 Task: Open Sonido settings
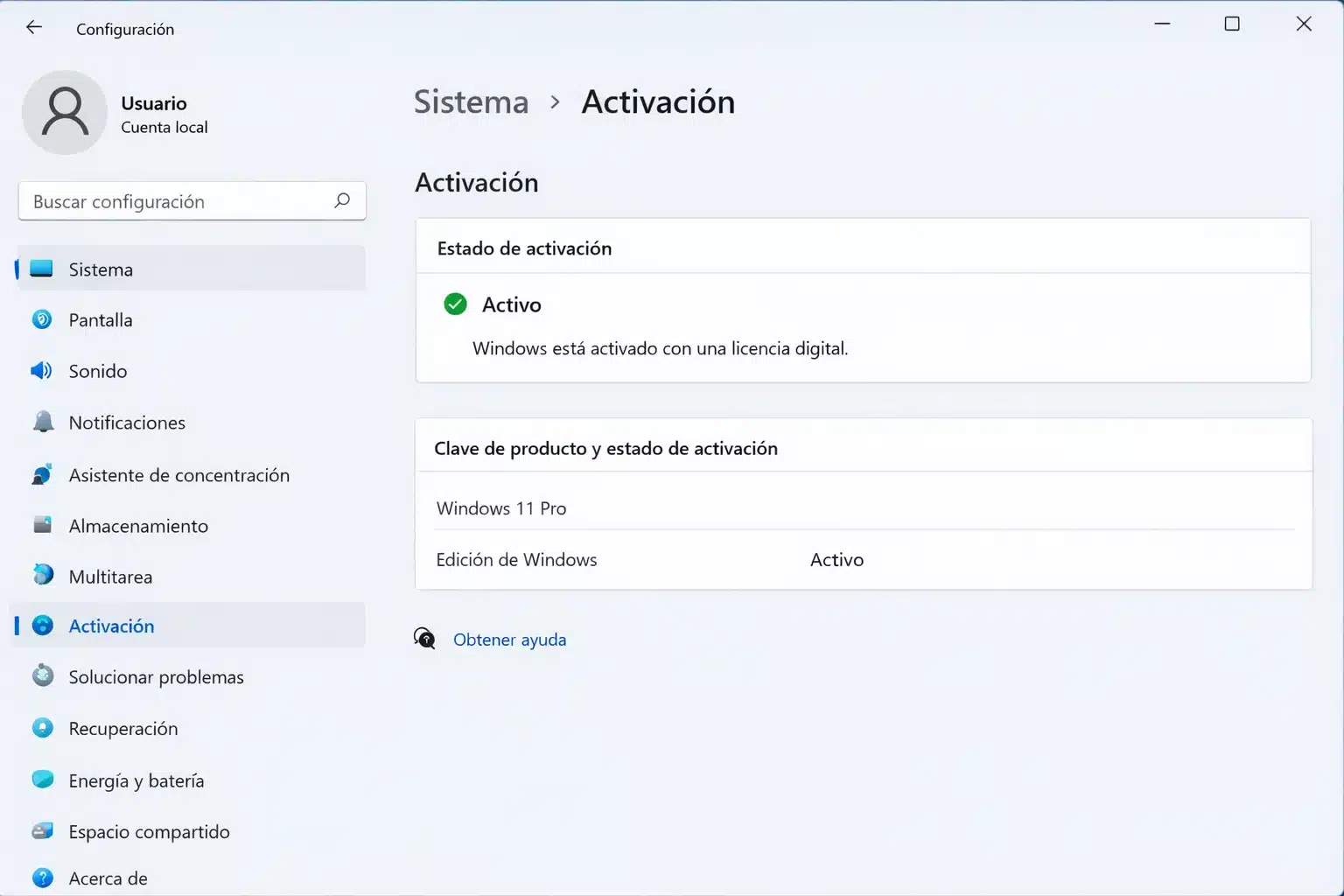(191, 371)
